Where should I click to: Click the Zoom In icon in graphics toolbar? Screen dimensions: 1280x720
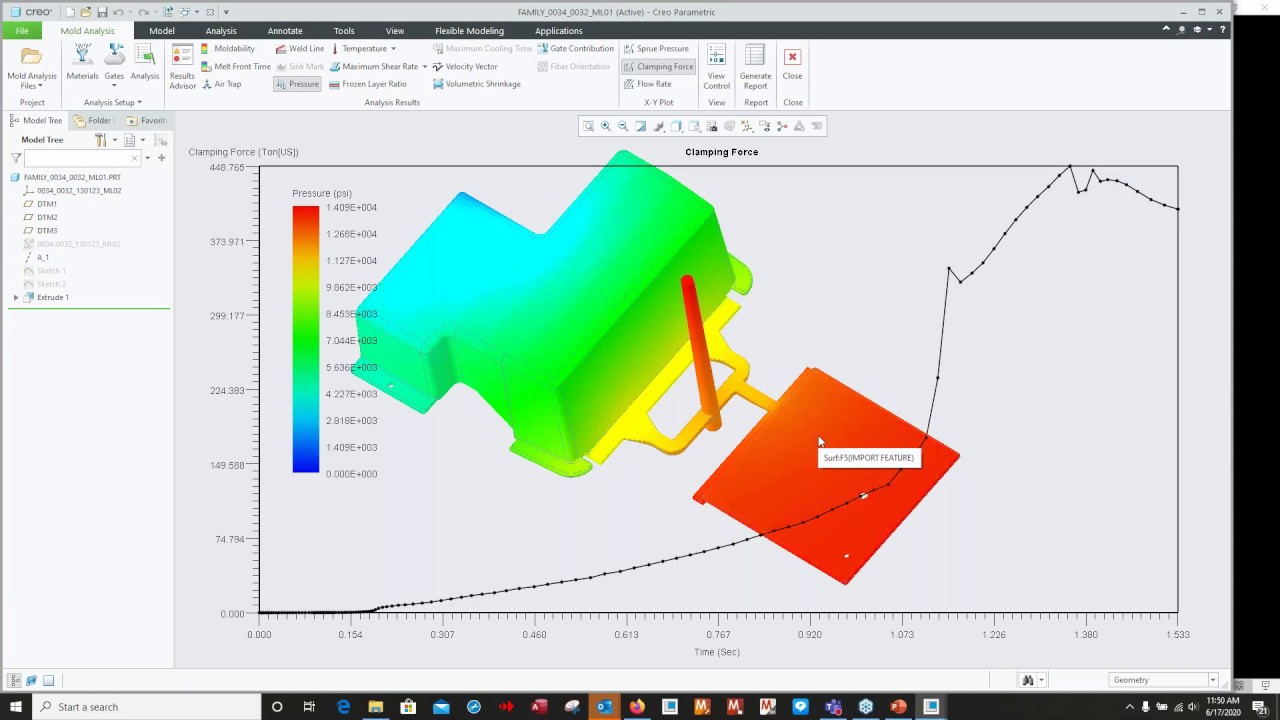[x=606, y=126]
